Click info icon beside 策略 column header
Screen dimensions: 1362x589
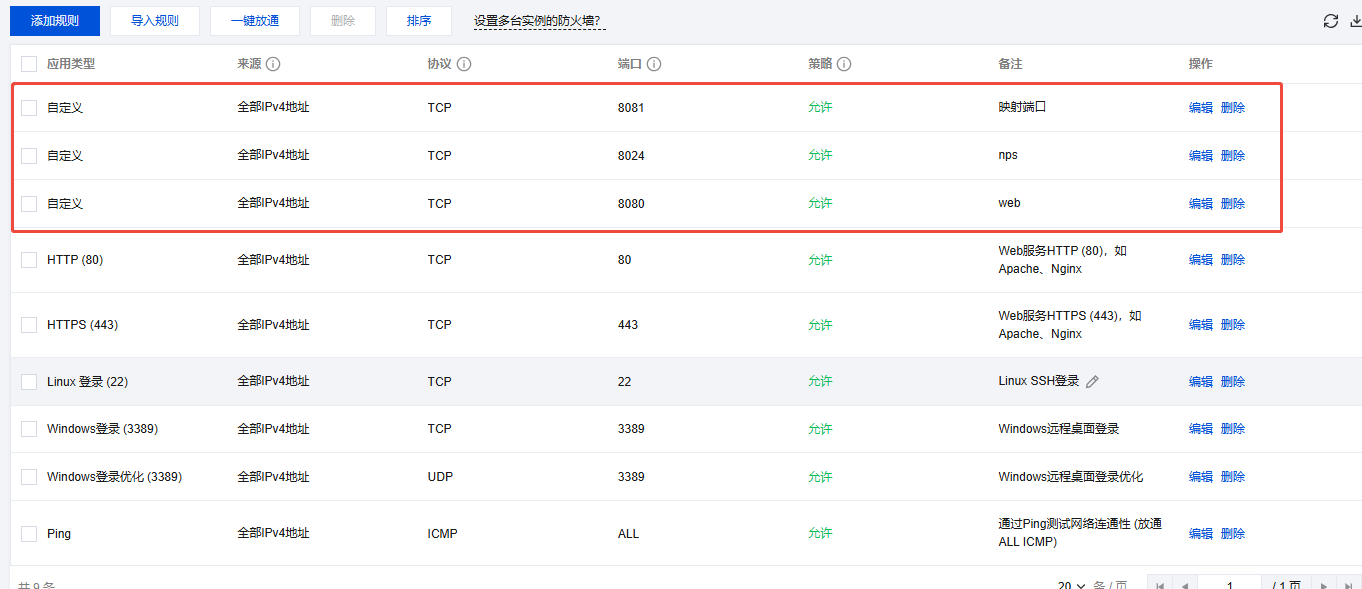pos(844,64)
